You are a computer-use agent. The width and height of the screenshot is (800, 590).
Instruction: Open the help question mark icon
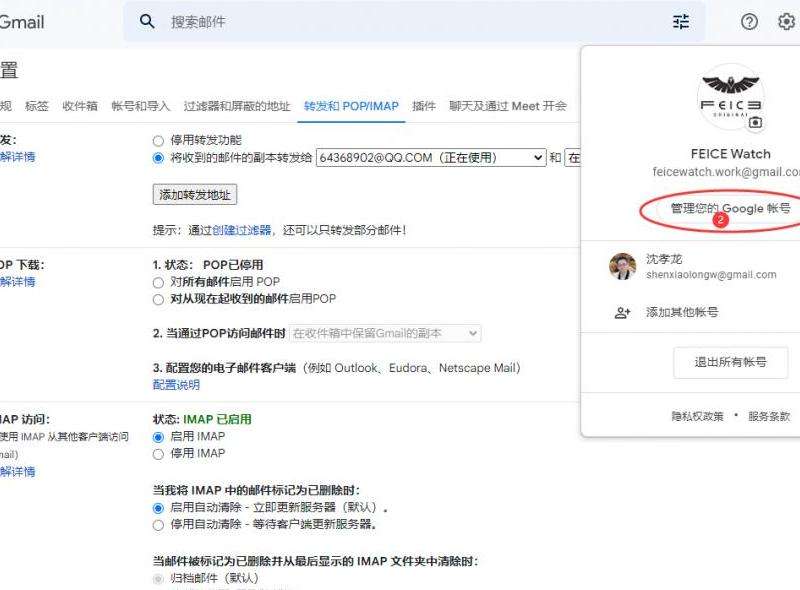tap(749, 21)
